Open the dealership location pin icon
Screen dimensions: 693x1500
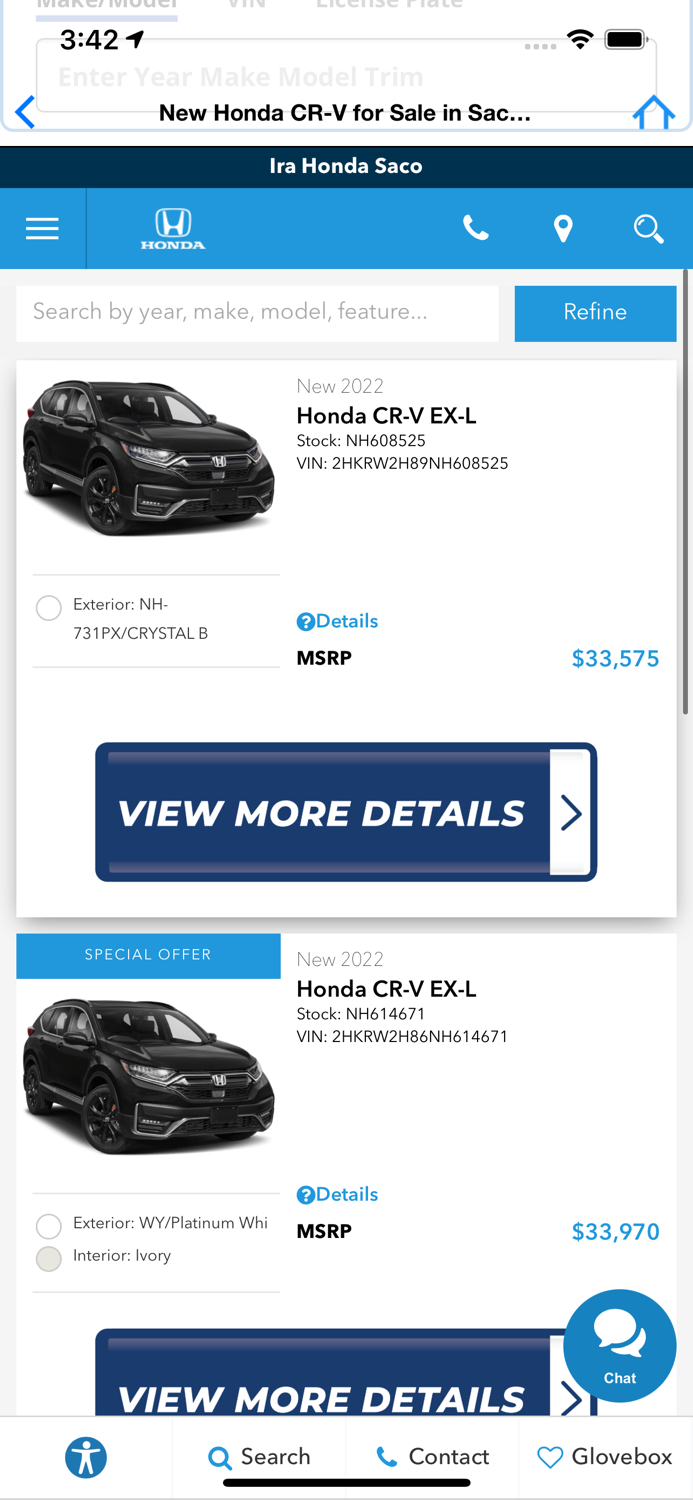point(562,228)
